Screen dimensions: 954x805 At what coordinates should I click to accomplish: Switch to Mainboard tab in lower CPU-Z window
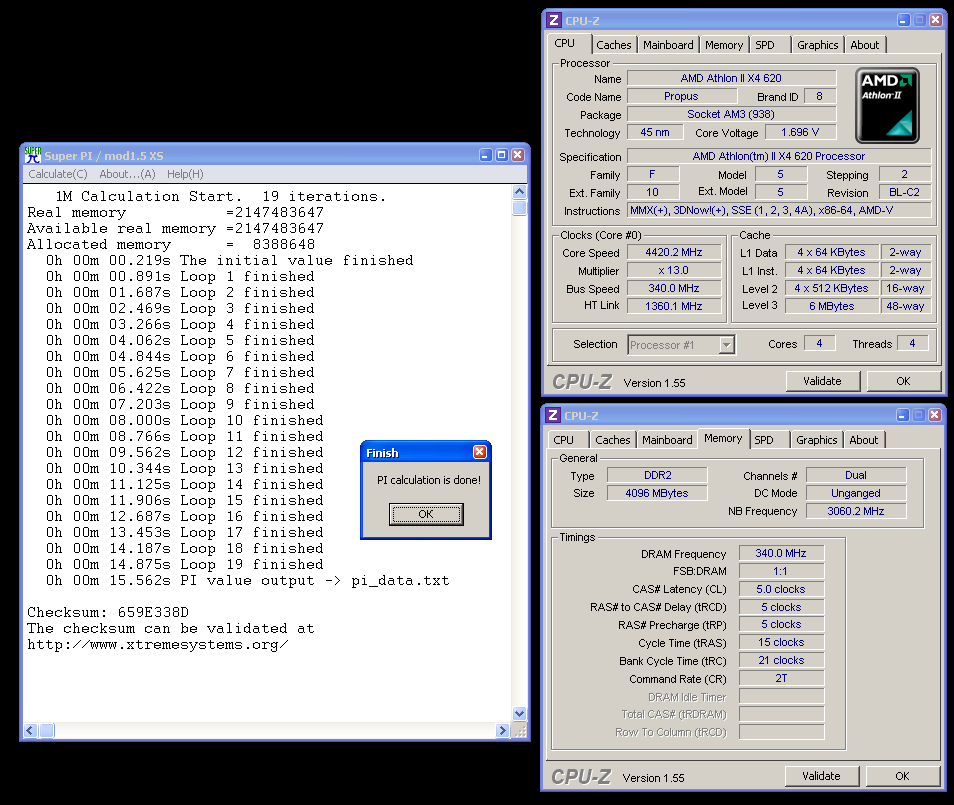667,440
